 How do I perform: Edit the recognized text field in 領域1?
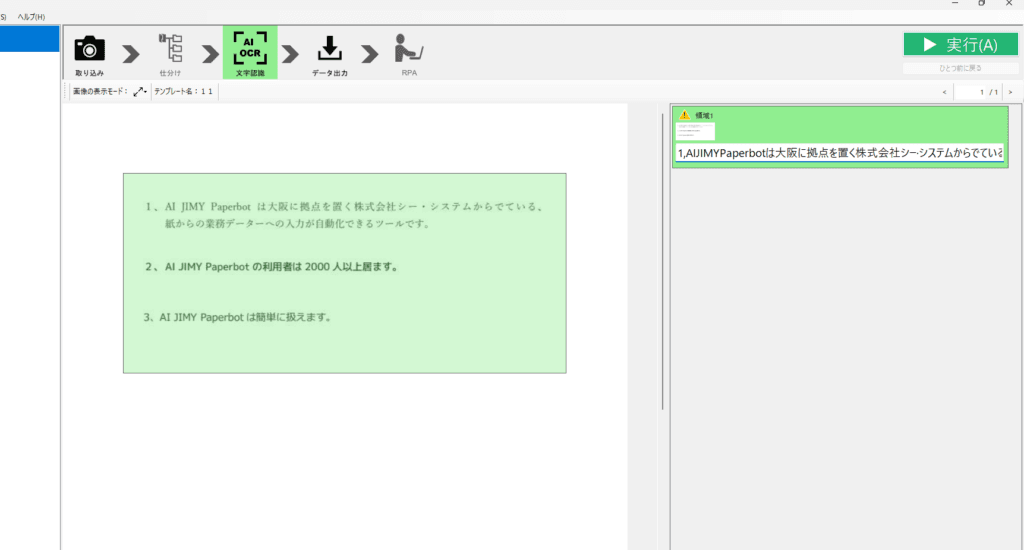tap(840, 153)
